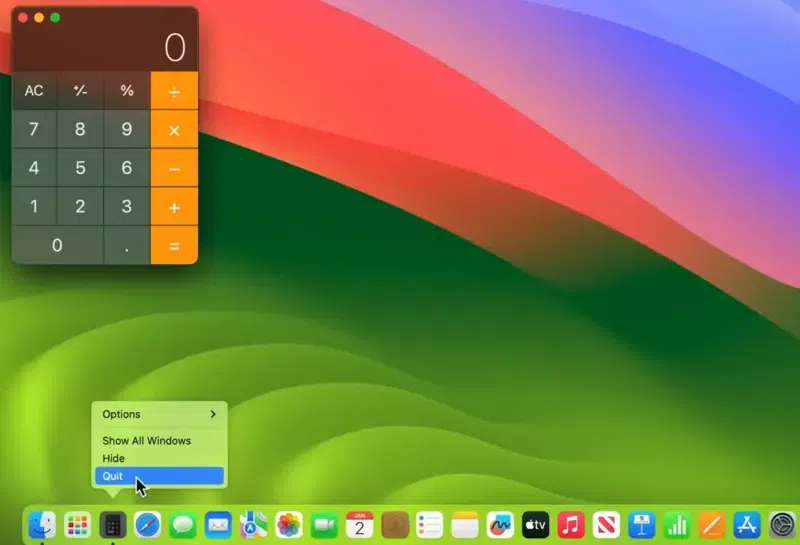Image resolution: width=800 pixels, height=545 pixels.
Task: Click the wide 0 key on Calculator
Action: [58, 245]
